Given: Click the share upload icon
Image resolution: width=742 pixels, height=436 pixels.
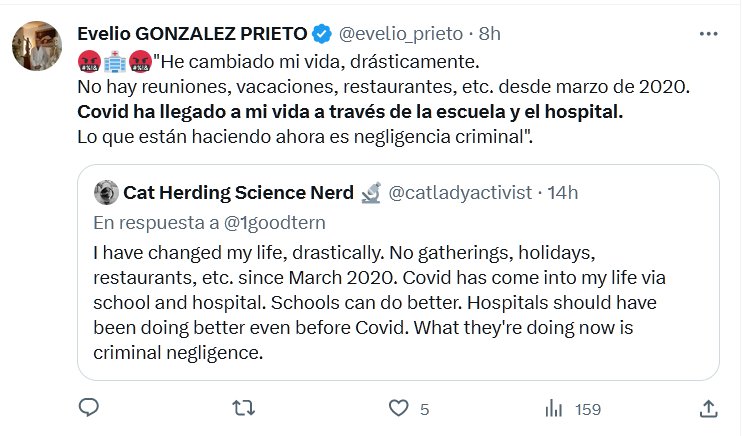Looking at the screenshot, I should (708, 408).
